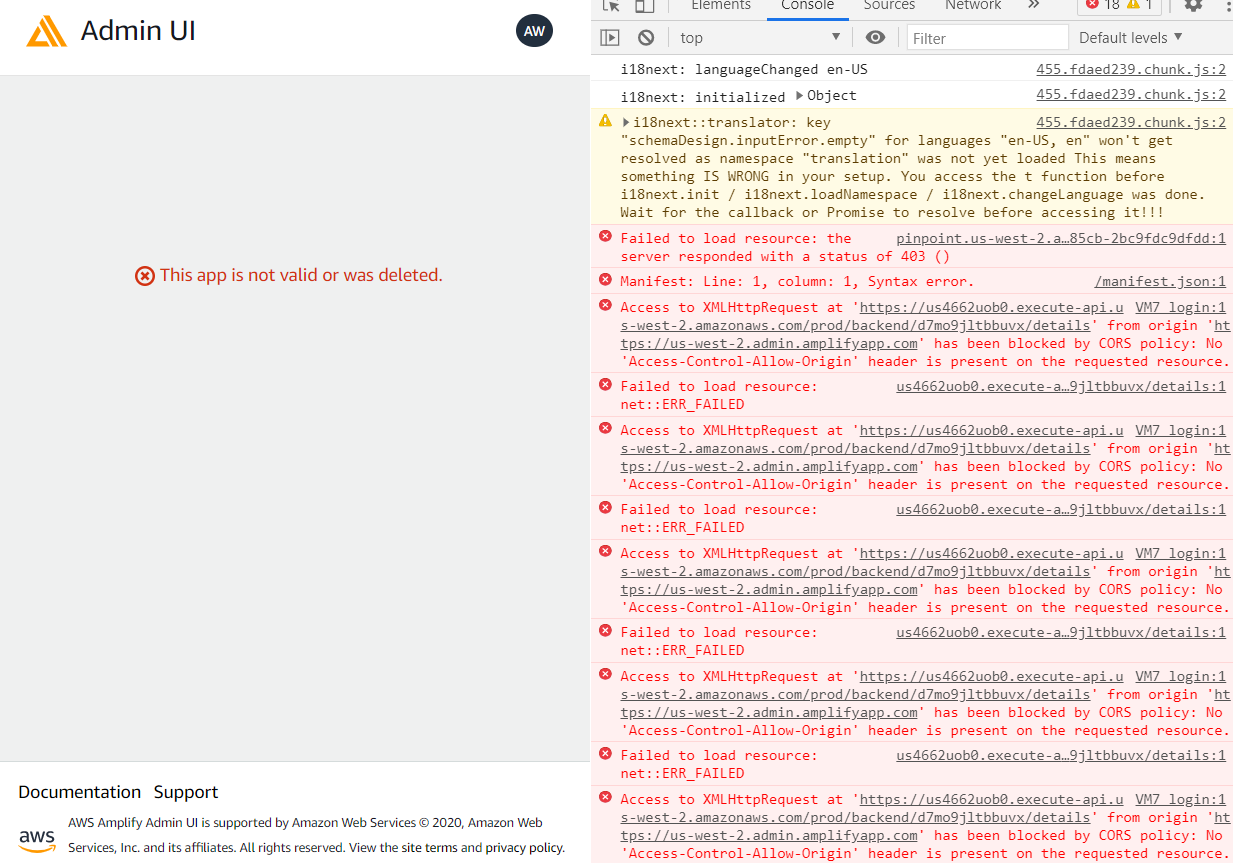Click the error icon on the Manifest syntax error row

click(x=605, y=280)
